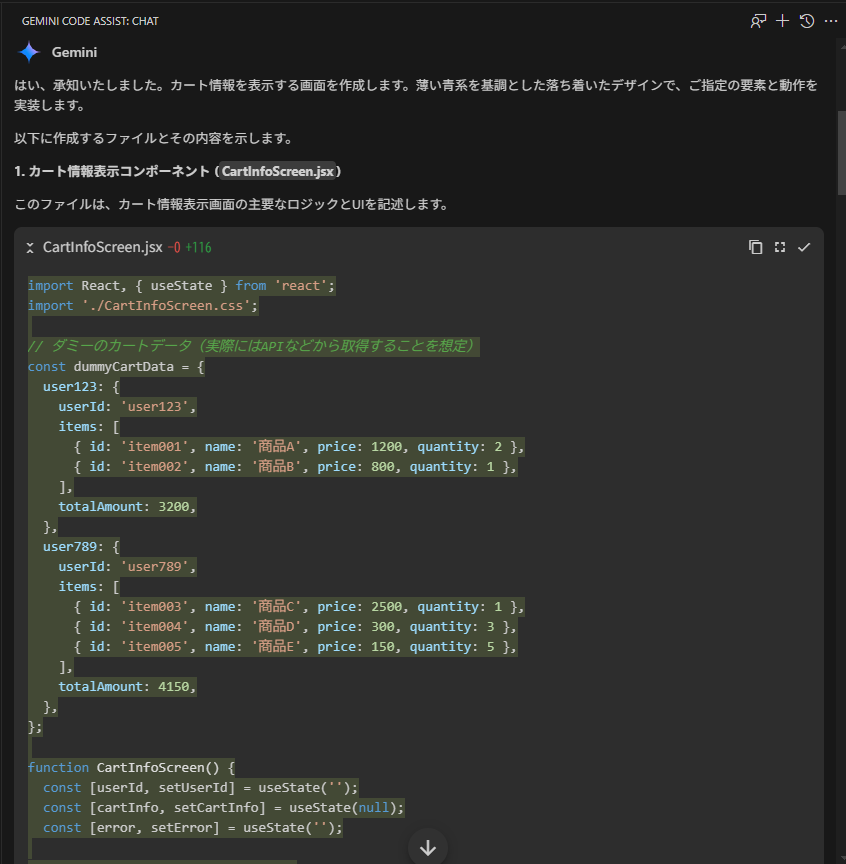Screen dimensions: 846x864
Task: Collapse the CartInfoScreen.jsx code block
Action: pos(30,248)
